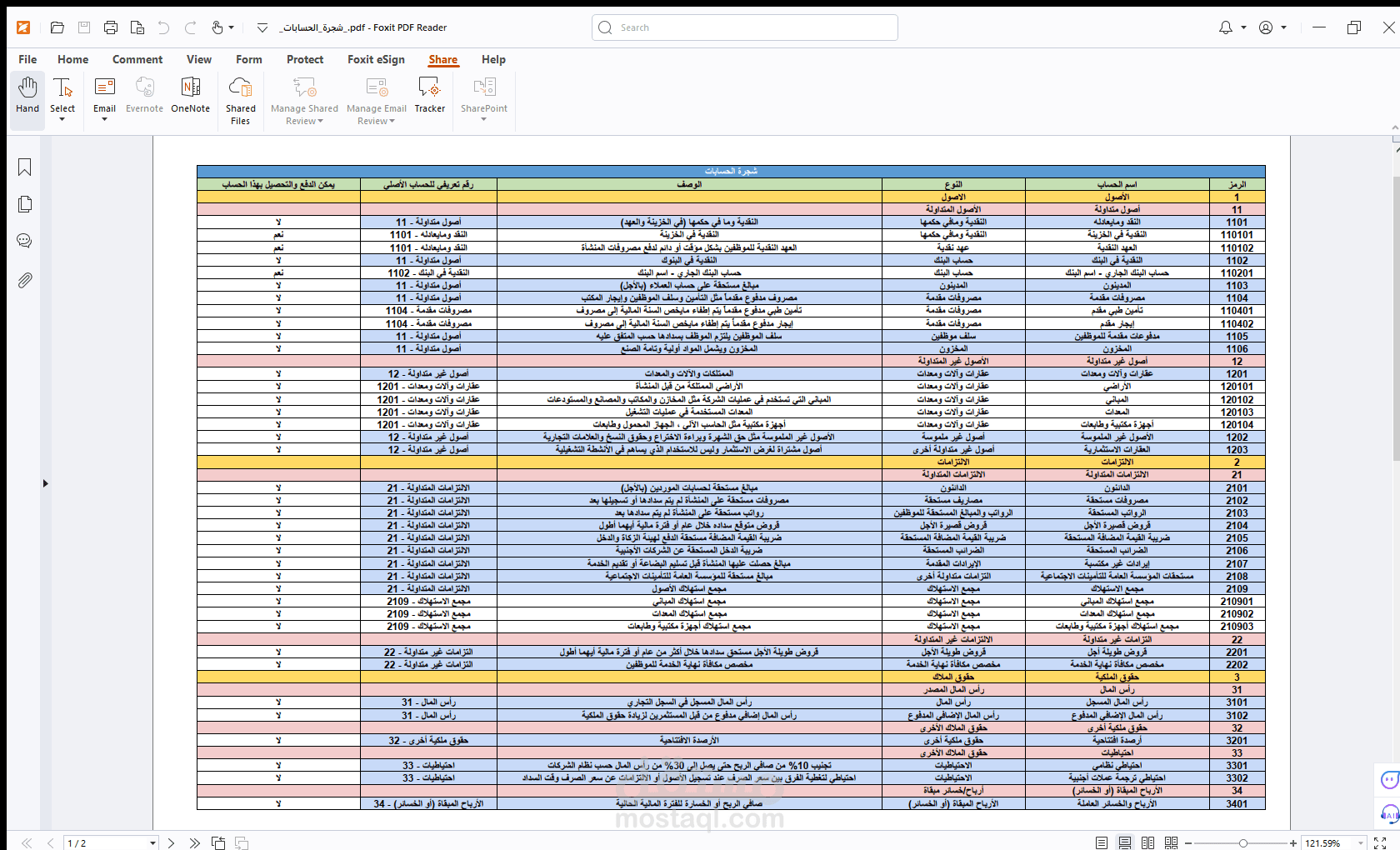Open SharePoint options
The height and width of the screenshot is (850, 1400).
tap(484, 100)
